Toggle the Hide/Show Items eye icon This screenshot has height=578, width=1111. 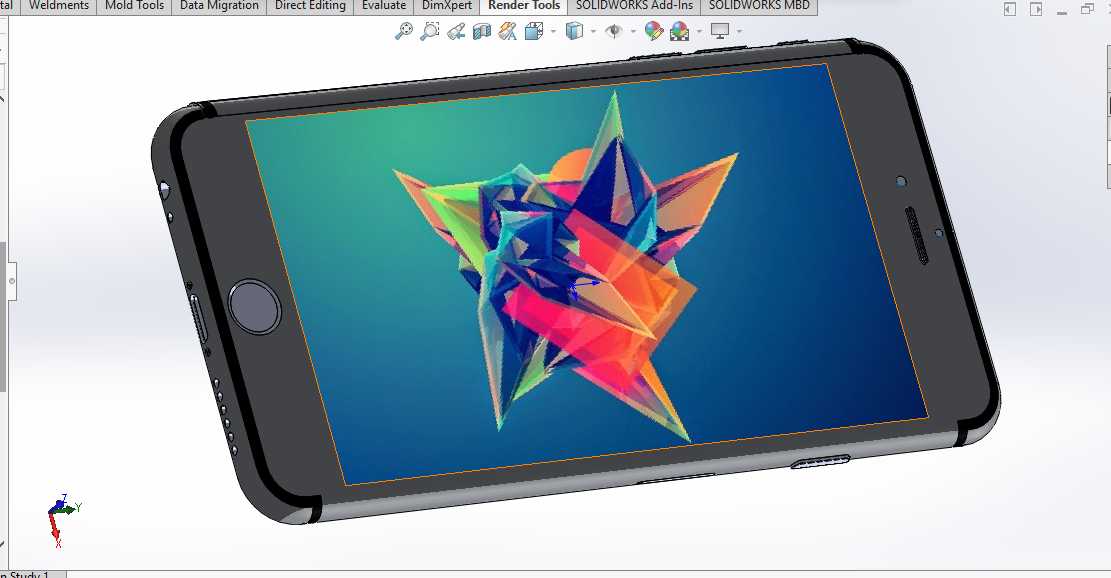point(614,31)
